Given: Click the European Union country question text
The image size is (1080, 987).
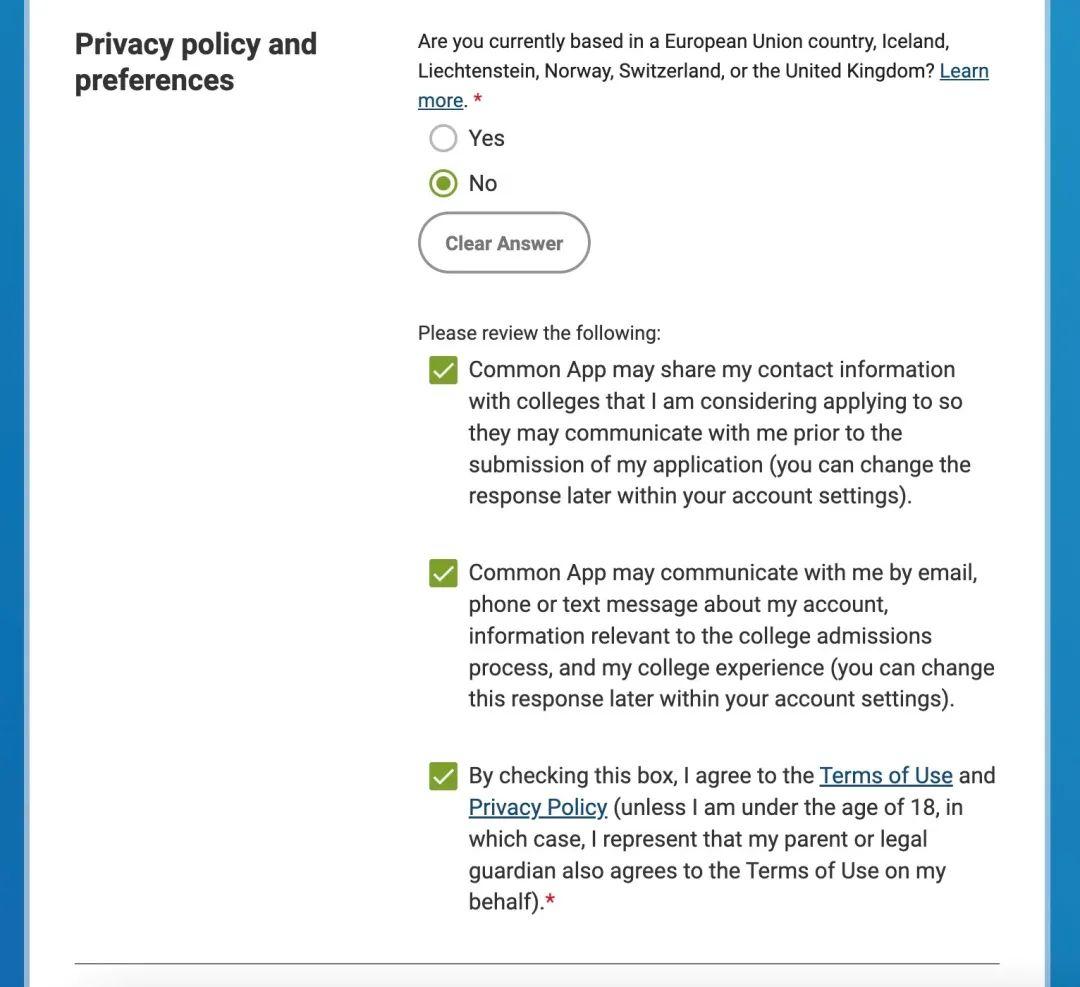Looking at the screenshot, I should pyautogui.click(x=682, y=42).
